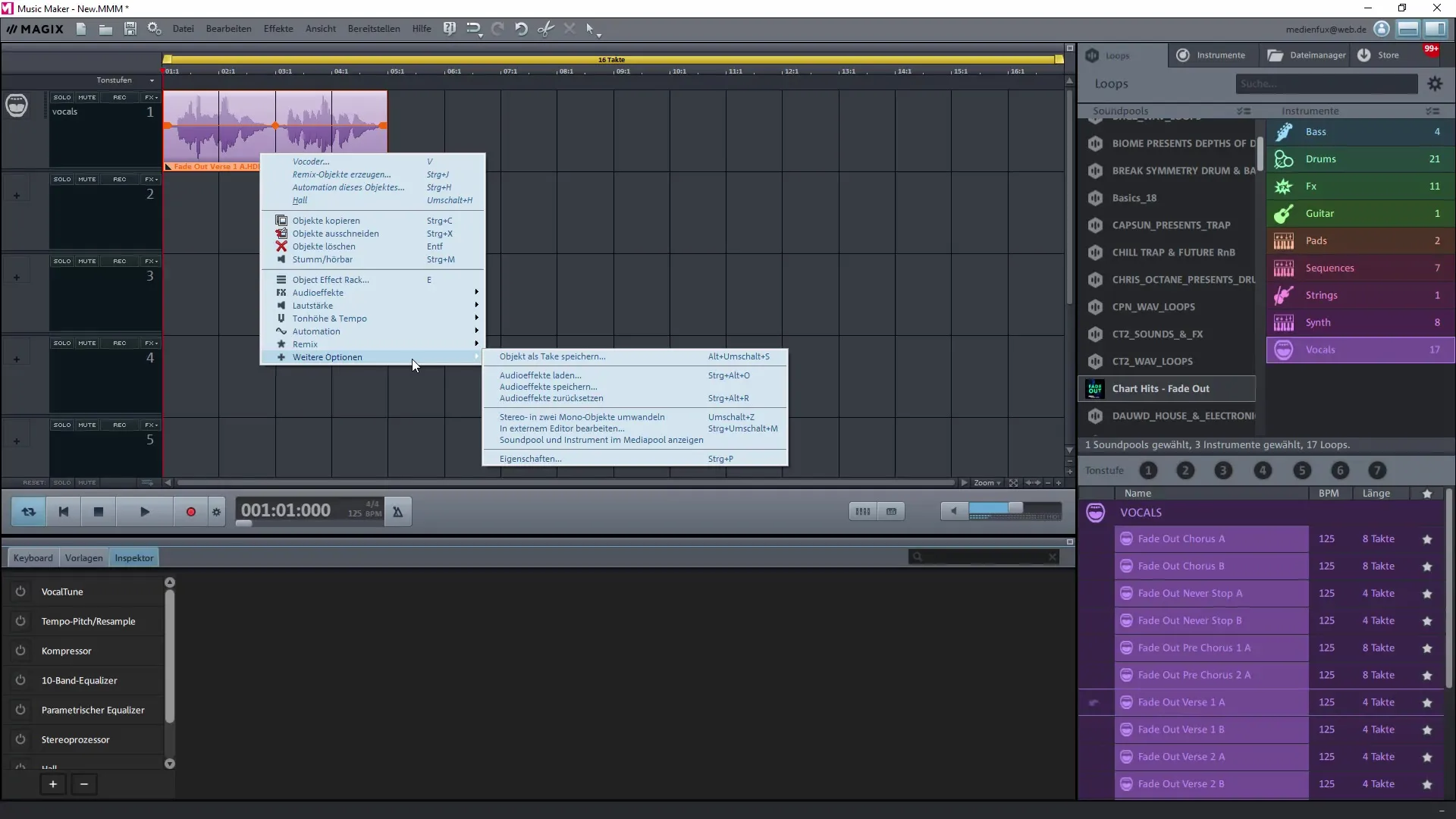1456x819 pixels.
Task: Mute track 3
Action: tap(87, 261)
